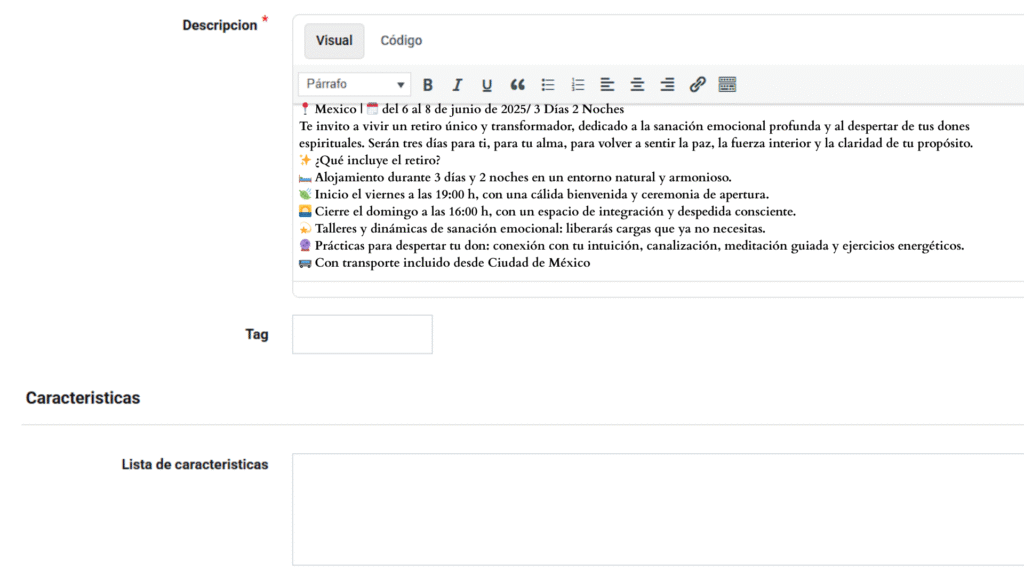This screenshot has width=1024, height=576.
Task: Switch to the Código tab
Action: click(x=401, y=41)
